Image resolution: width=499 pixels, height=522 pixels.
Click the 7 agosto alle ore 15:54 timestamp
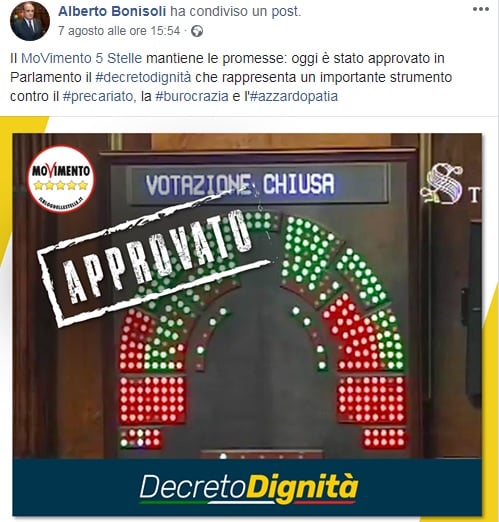click(x=119, y=31)
